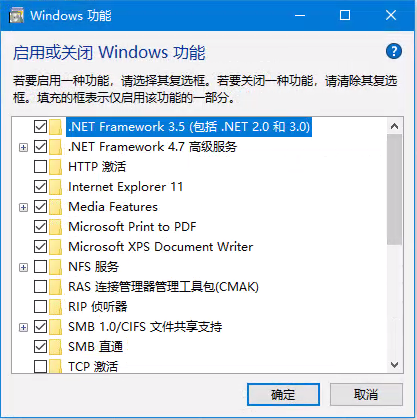Select the .NET Framework 3.5 list entry
Screen dimensions: 417x420
click(189, 127)
